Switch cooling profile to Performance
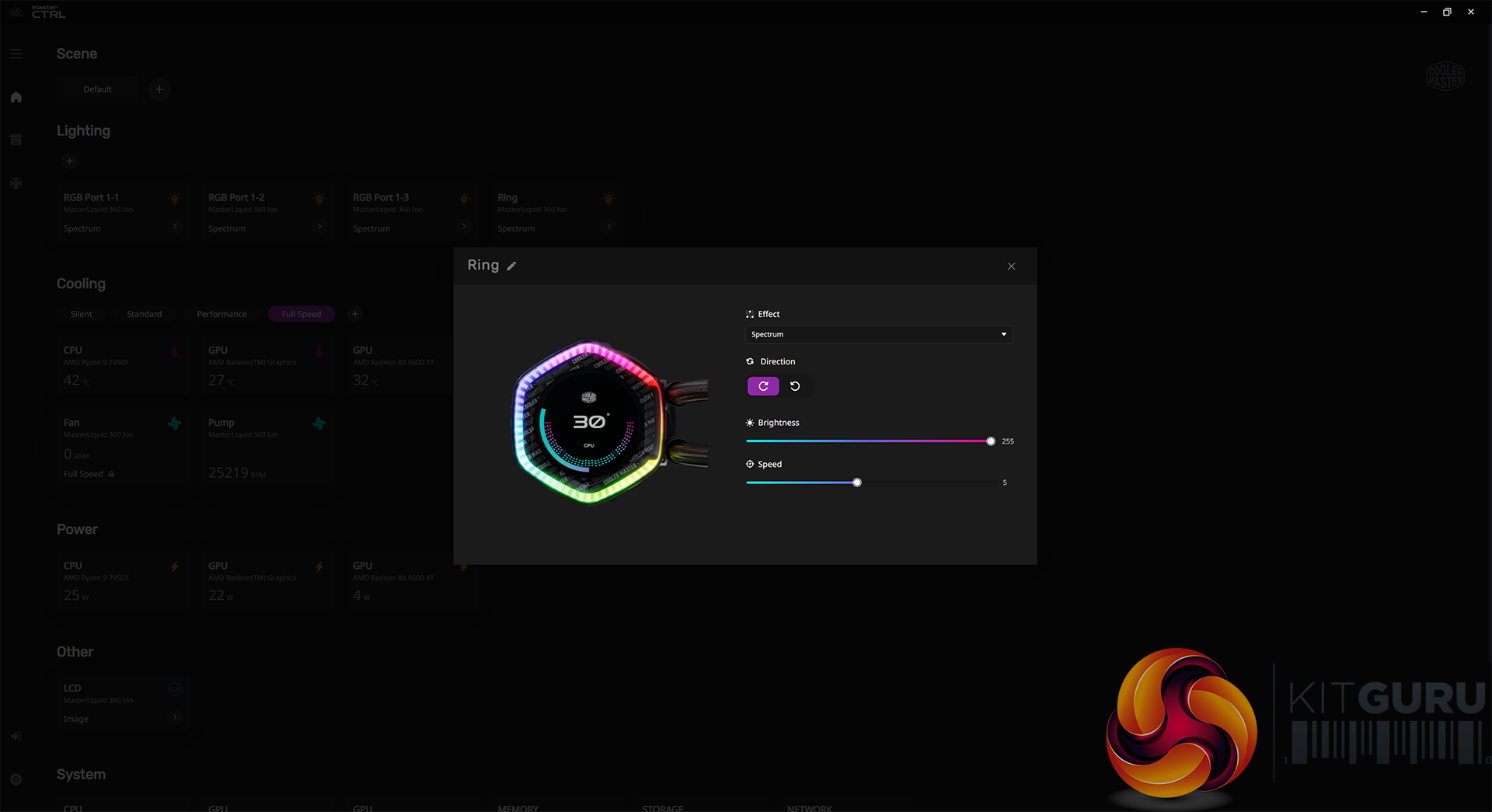The height and width of the screenshot is (812, 1492). point(221,314)
